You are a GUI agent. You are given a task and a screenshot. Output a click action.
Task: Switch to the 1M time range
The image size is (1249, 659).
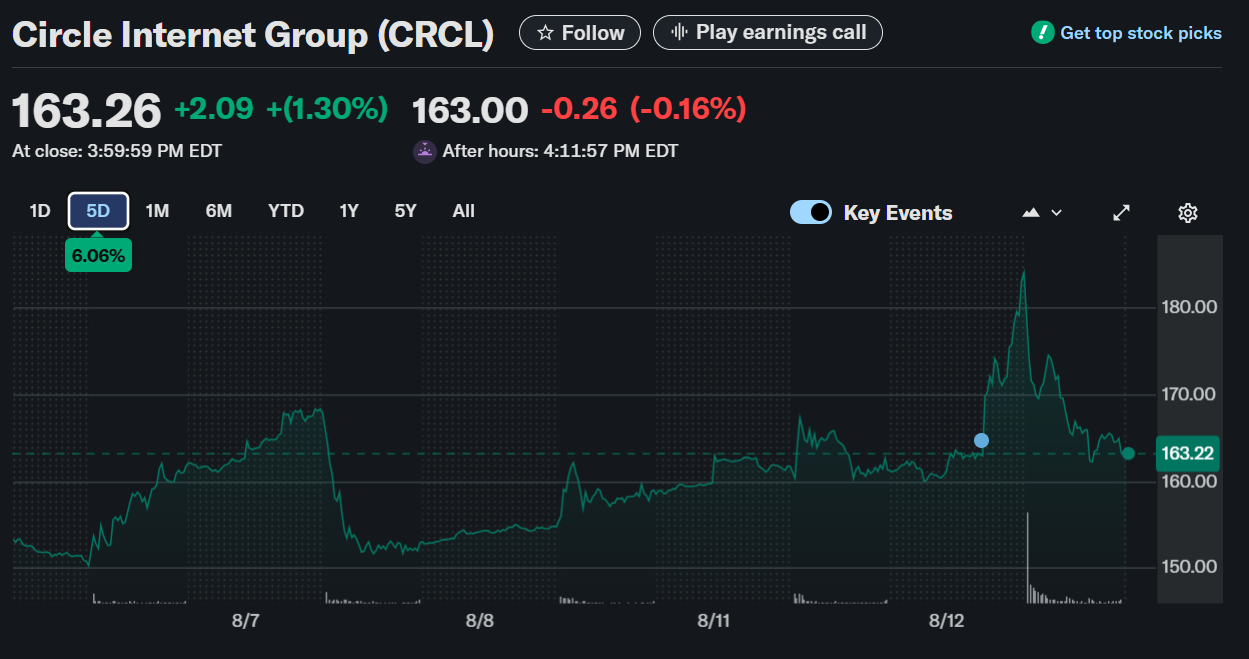point(157,211)
